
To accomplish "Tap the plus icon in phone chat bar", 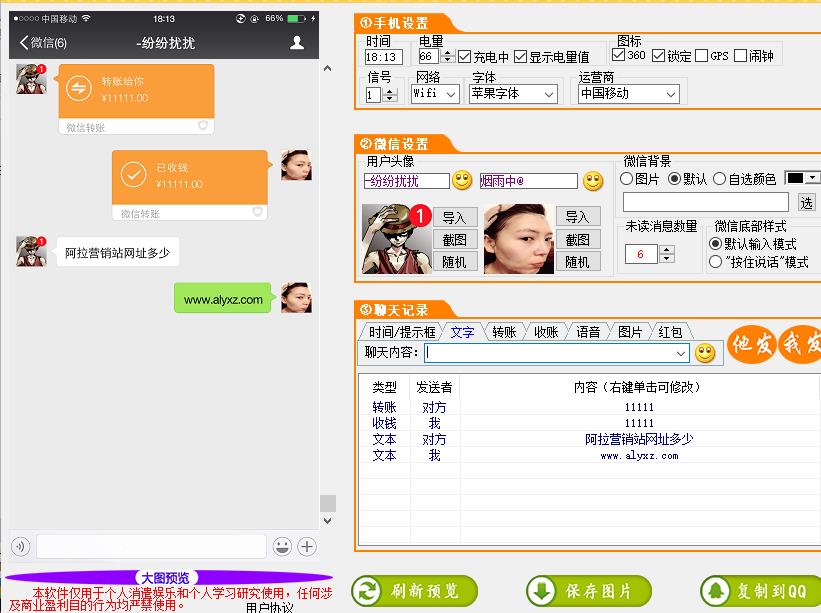I will pos(307,547).
